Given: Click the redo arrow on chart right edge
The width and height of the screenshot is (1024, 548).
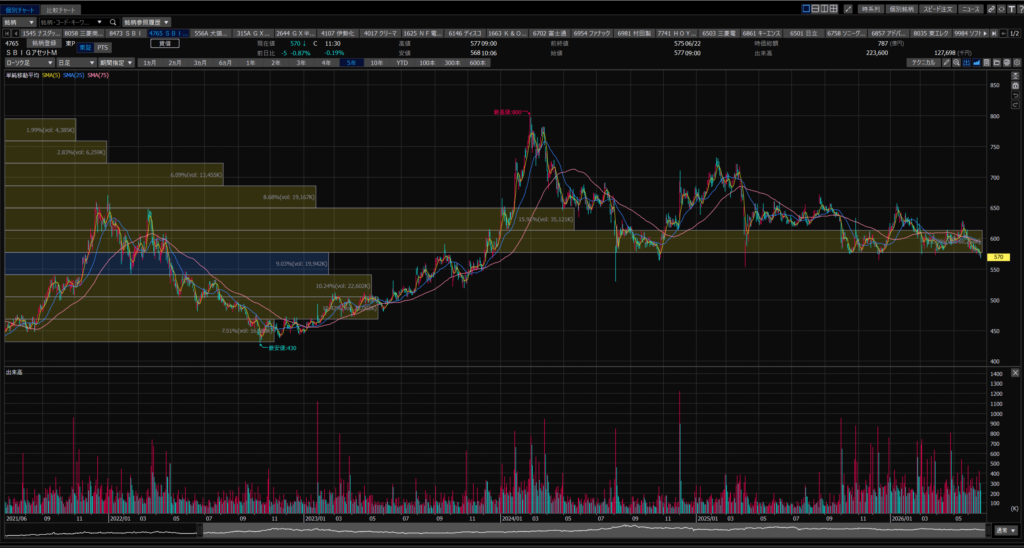Looking at the screenshot, I should (x=1016, y=105).
